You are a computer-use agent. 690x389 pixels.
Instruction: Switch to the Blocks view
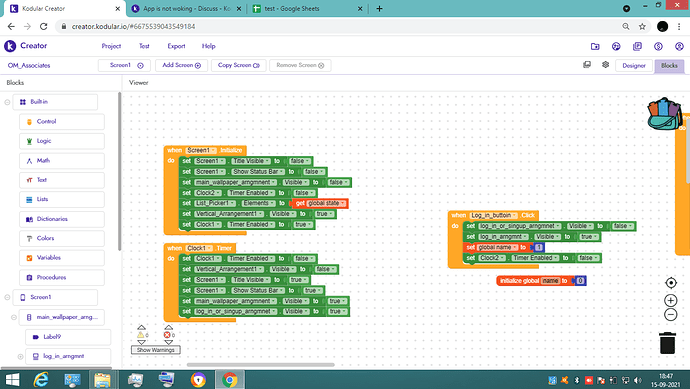(669, 66)
